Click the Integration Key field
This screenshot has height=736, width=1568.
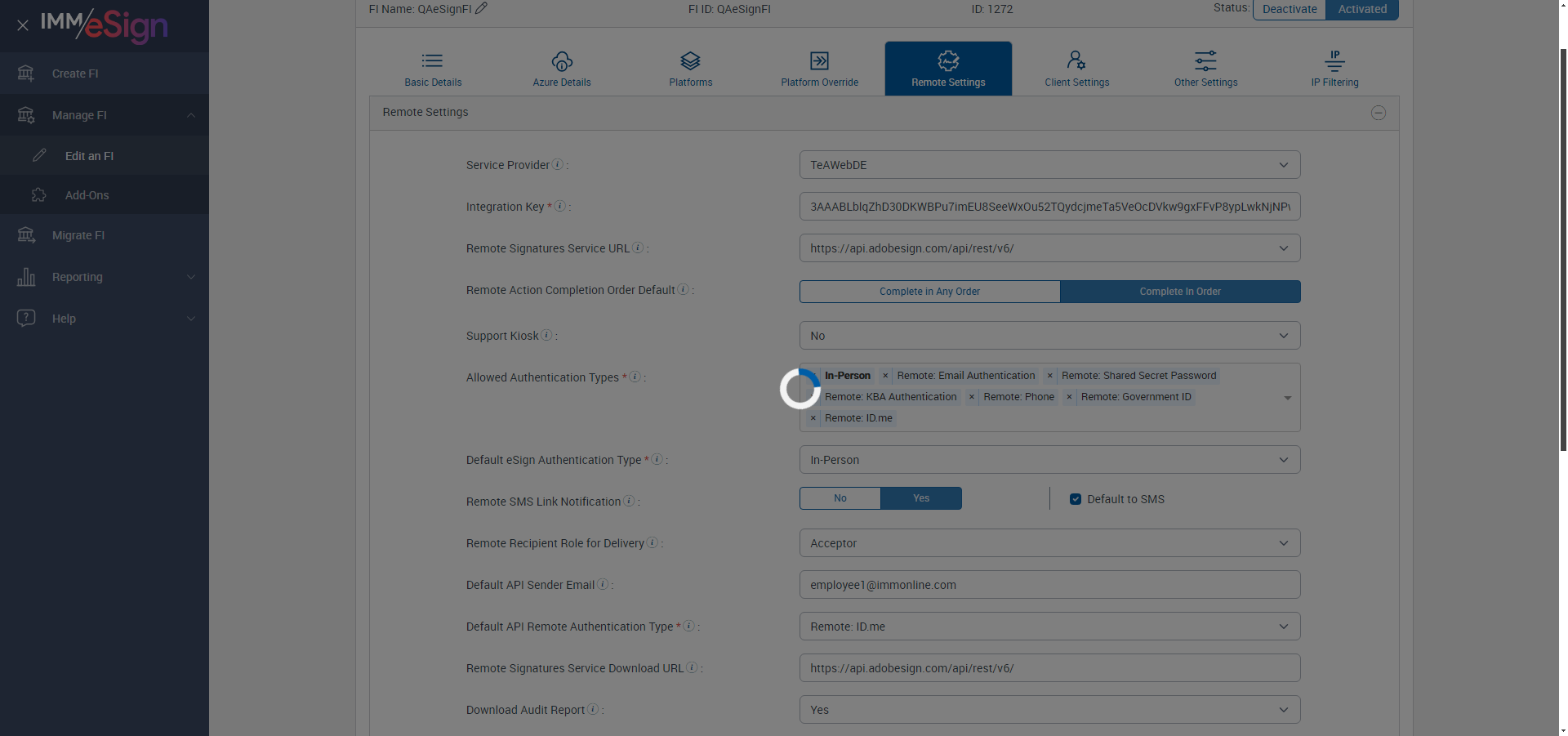pyautogui.click(x=1049, y=207)
